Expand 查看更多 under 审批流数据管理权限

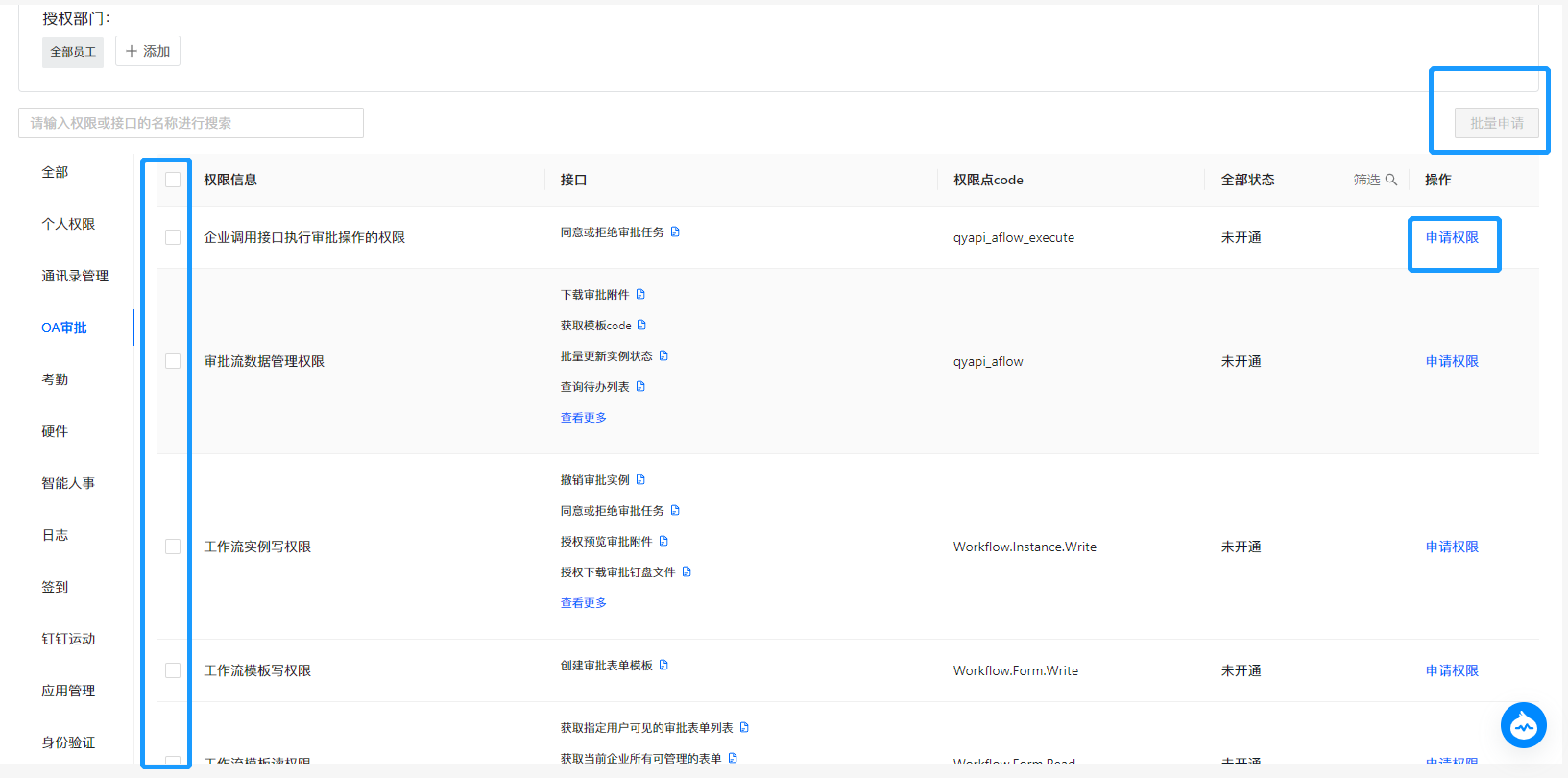[x=583, y=418]
